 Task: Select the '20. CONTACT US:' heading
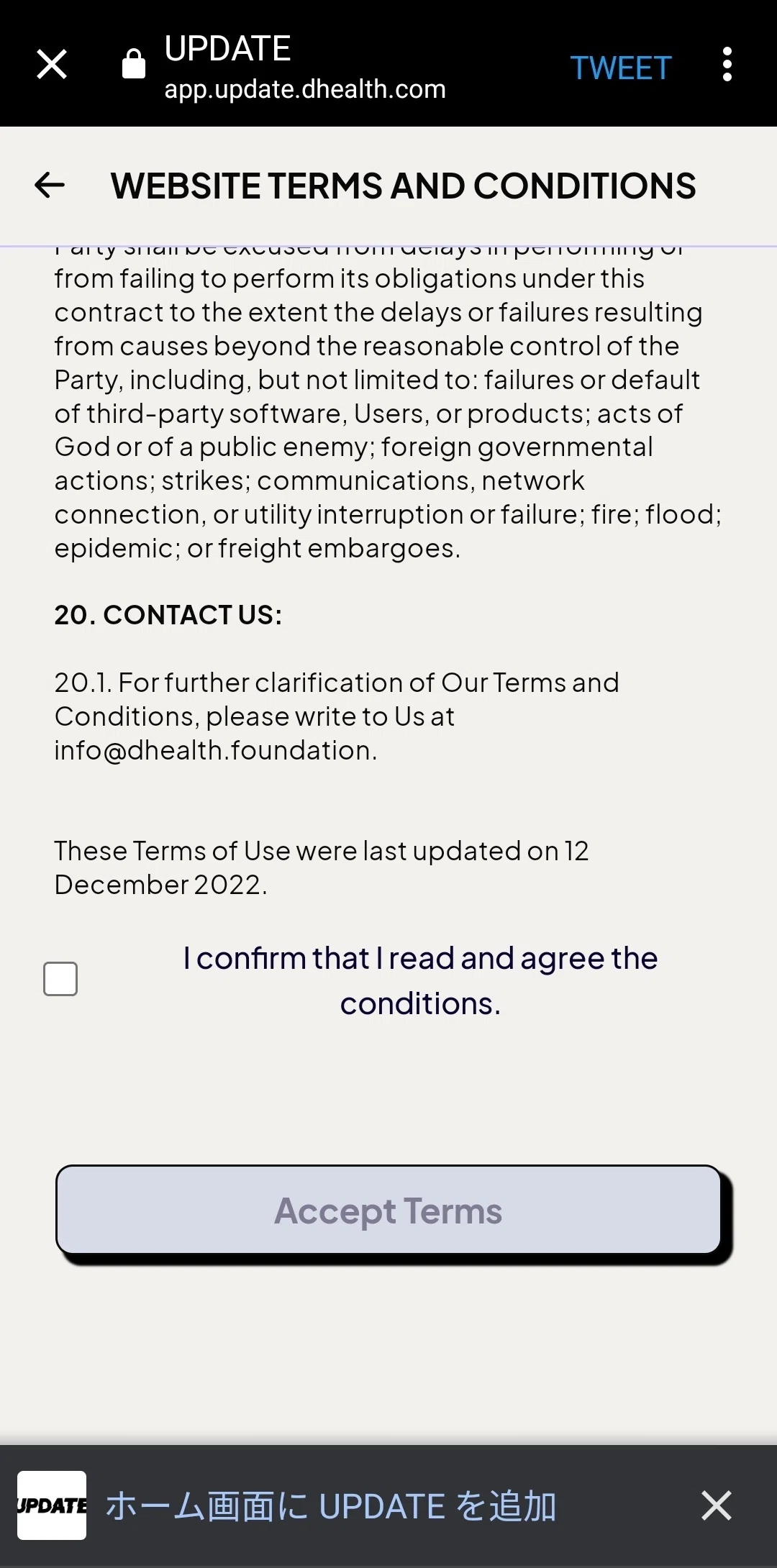[168, 615]
